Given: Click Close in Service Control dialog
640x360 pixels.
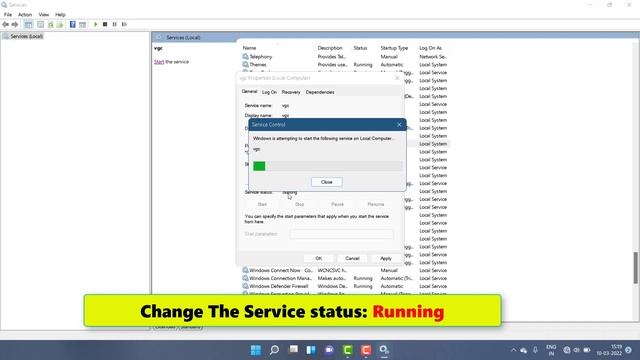Looking at the screenshot, I should coord(327,182).
